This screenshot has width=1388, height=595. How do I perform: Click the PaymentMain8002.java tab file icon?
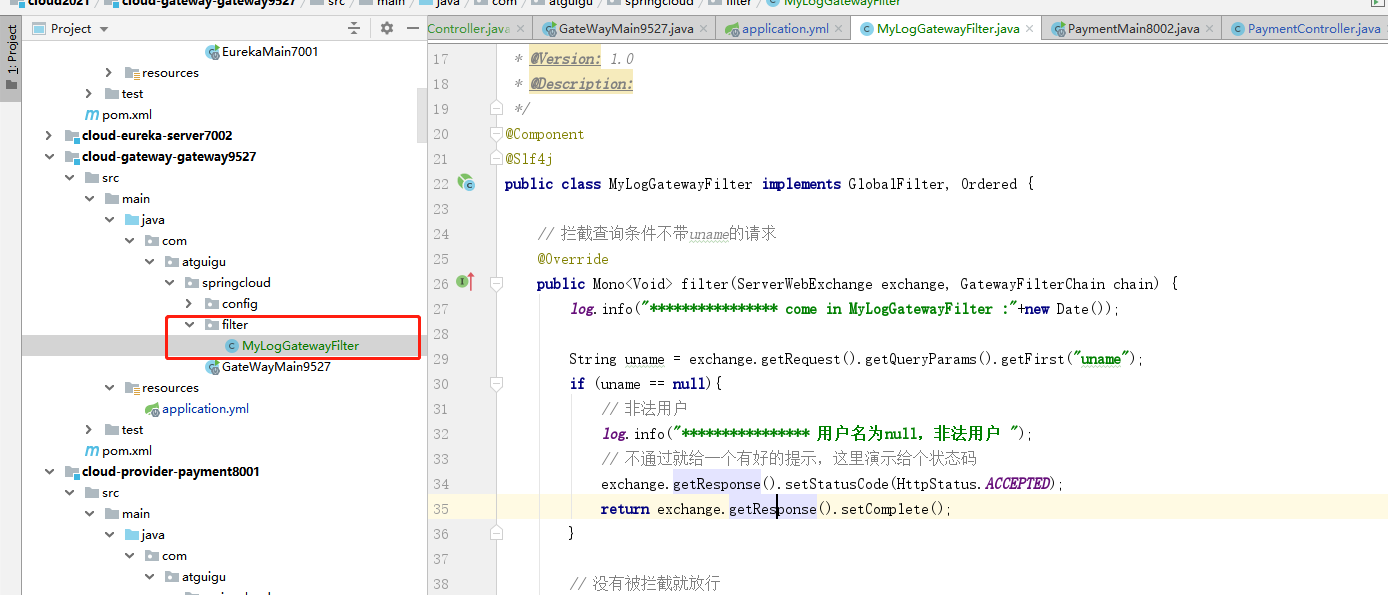click(x=1058, y=29)
